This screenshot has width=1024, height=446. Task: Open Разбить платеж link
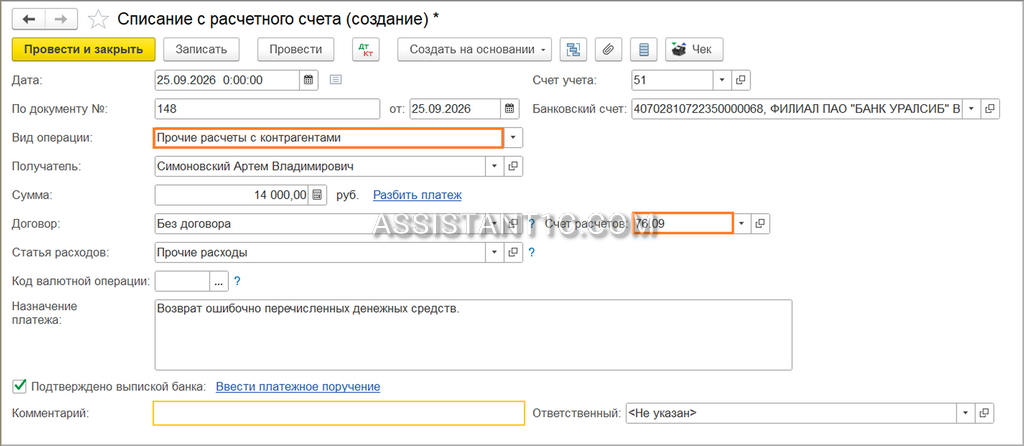(417, 195)
